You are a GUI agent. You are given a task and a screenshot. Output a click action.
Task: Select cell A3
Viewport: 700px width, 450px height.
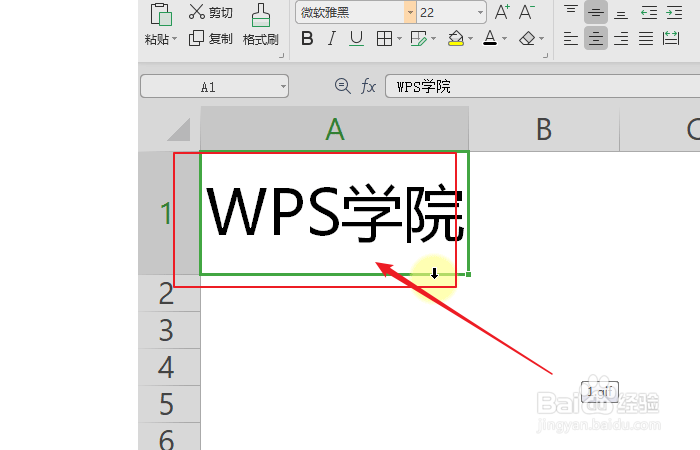coord(334,330)
